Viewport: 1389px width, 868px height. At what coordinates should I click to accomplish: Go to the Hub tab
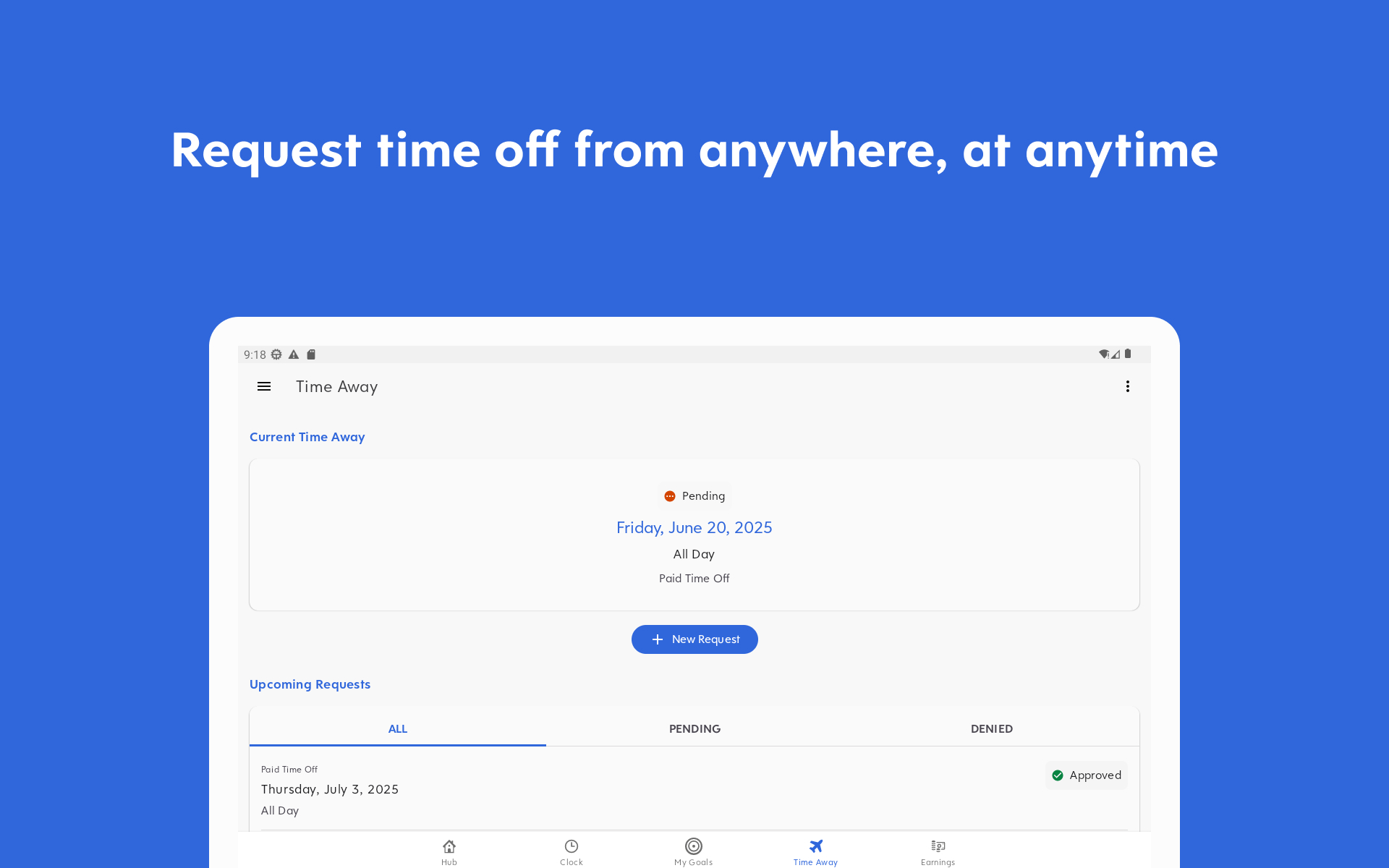tap(449, 851)
